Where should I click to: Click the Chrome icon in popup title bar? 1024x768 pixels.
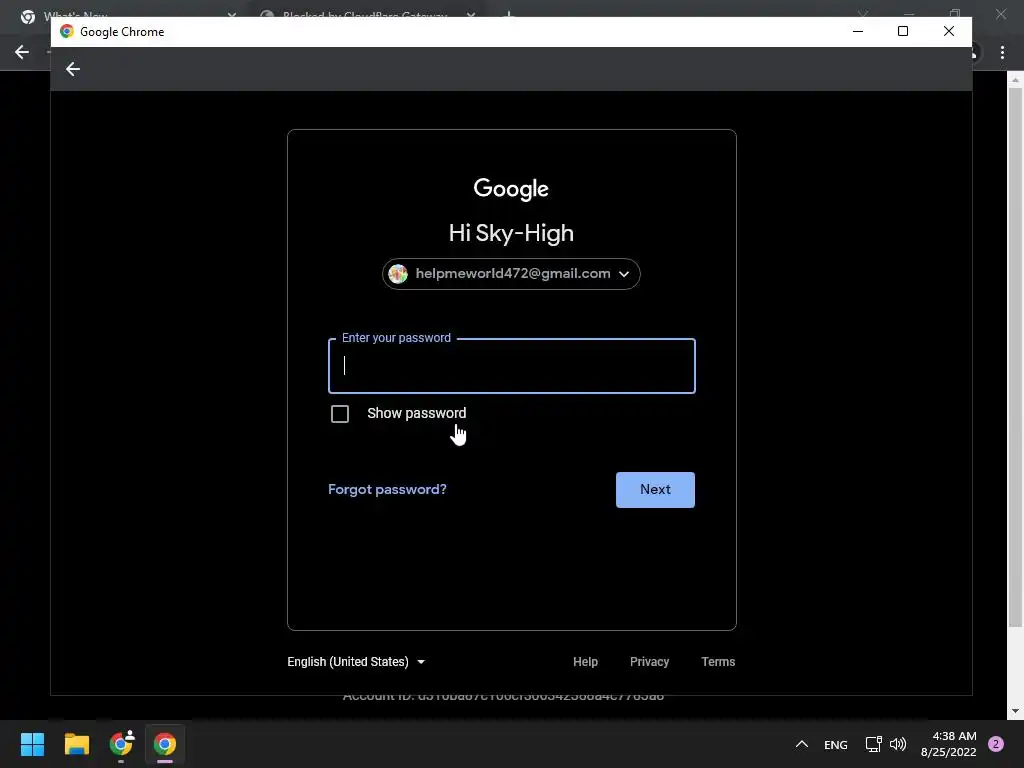66,31
